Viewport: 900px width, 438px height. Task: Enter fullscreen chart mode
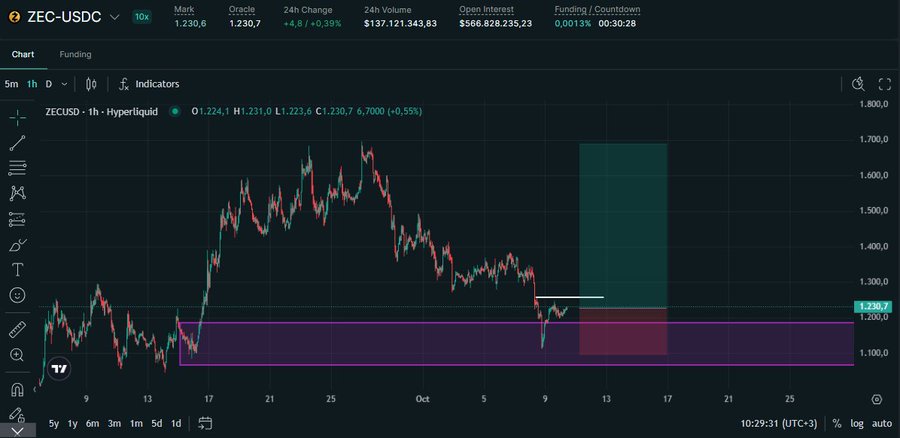(885, 84)
